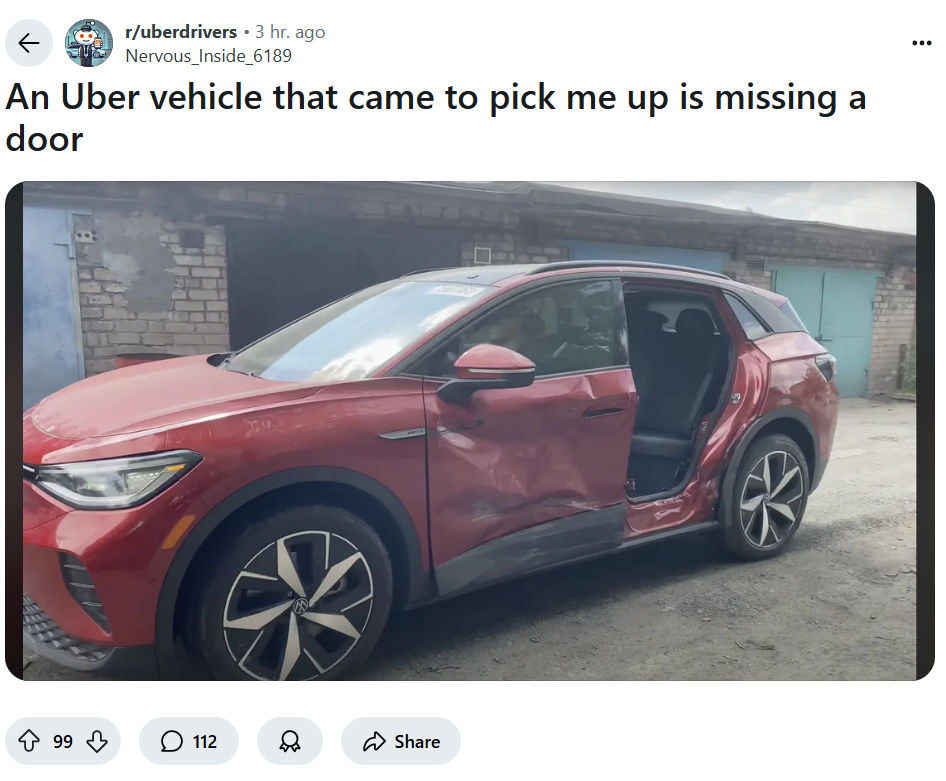946x781 pixels.
Task: Click the comment bubble icon
Action: pyautogui.click(x=171, y=741)
